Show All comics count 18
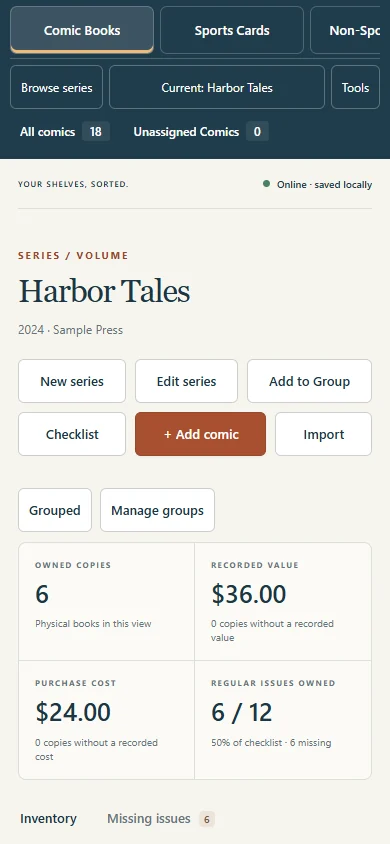 coord(65,131)
